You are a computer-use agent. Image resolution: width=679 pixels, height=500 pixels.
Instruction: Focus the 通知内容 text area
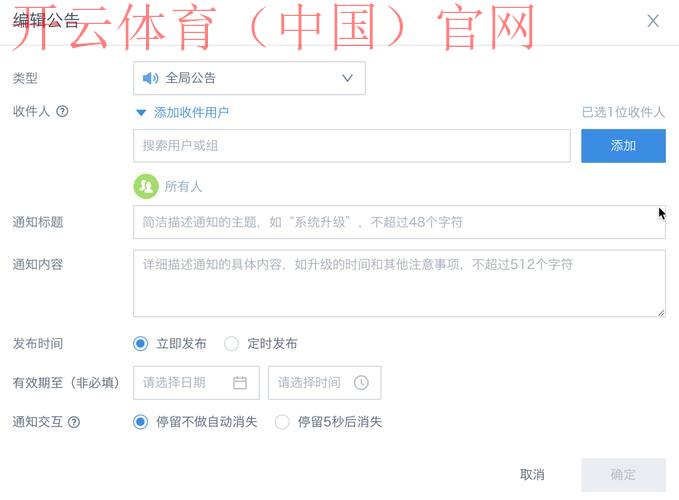pos(399,283)
